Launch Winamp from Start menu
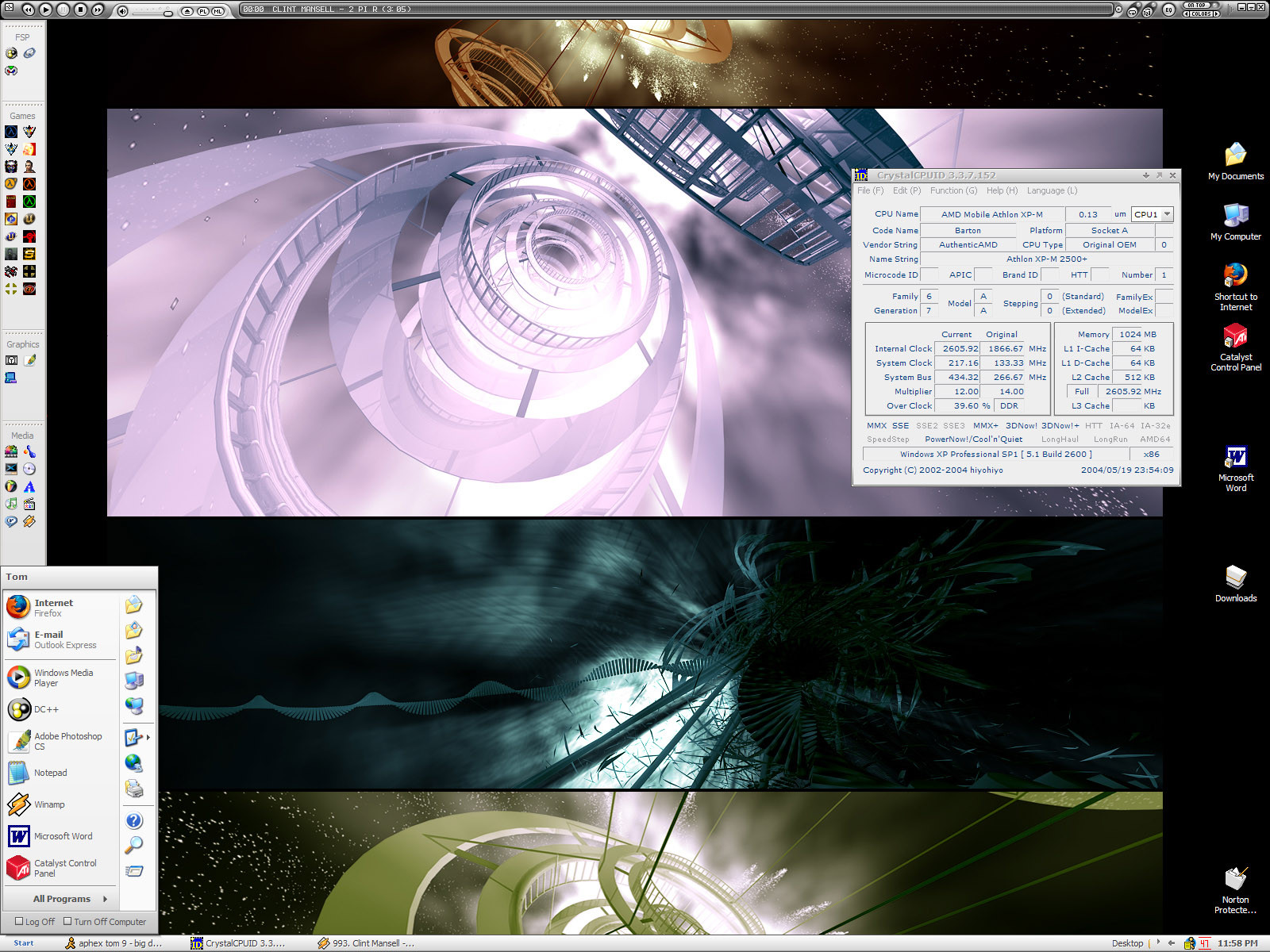 pyautogui.click(x=60, y=804)
